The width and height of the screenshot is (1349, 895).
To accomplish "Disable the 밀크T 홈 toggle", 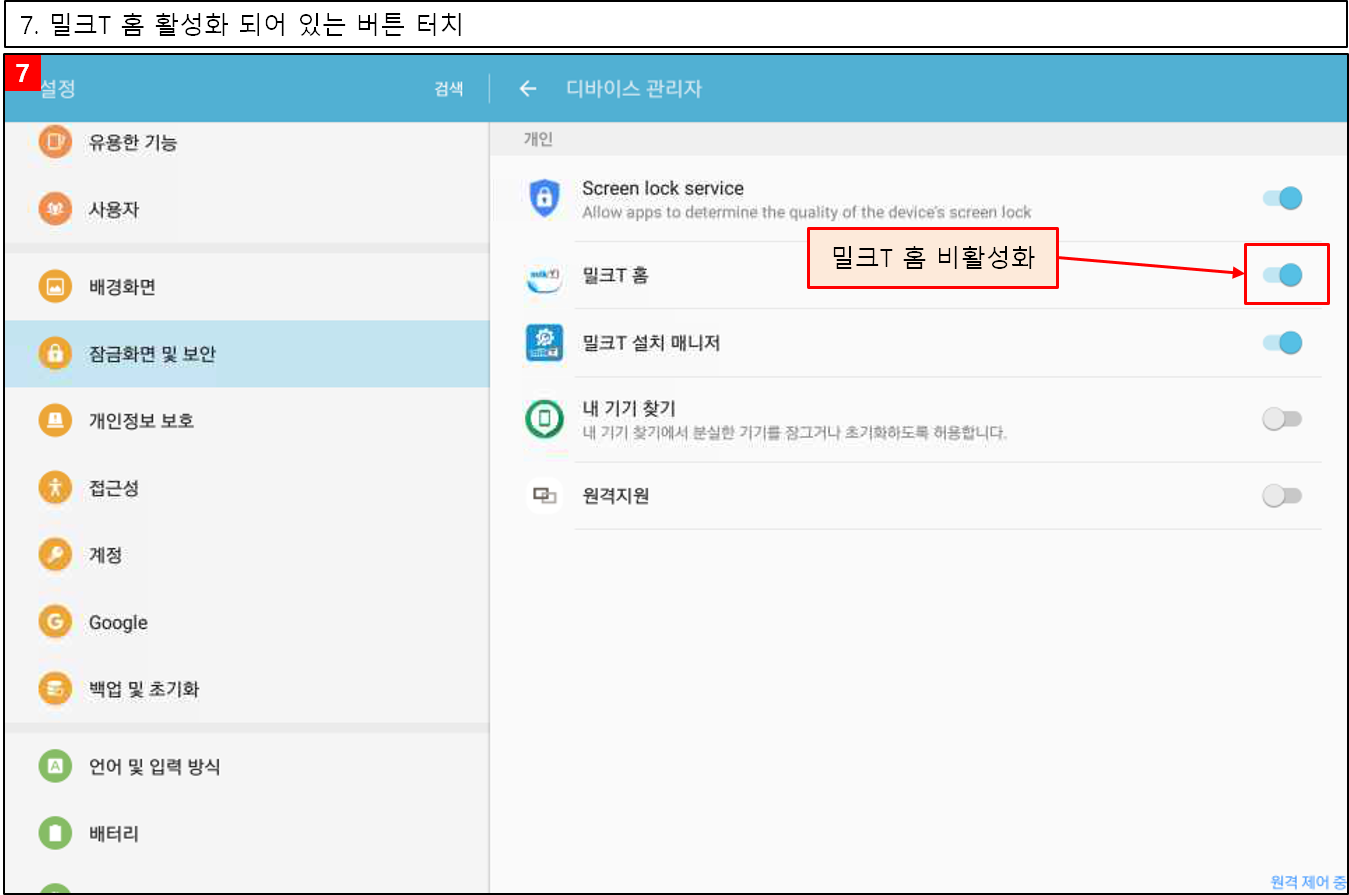I will [x=1282, y=274].
